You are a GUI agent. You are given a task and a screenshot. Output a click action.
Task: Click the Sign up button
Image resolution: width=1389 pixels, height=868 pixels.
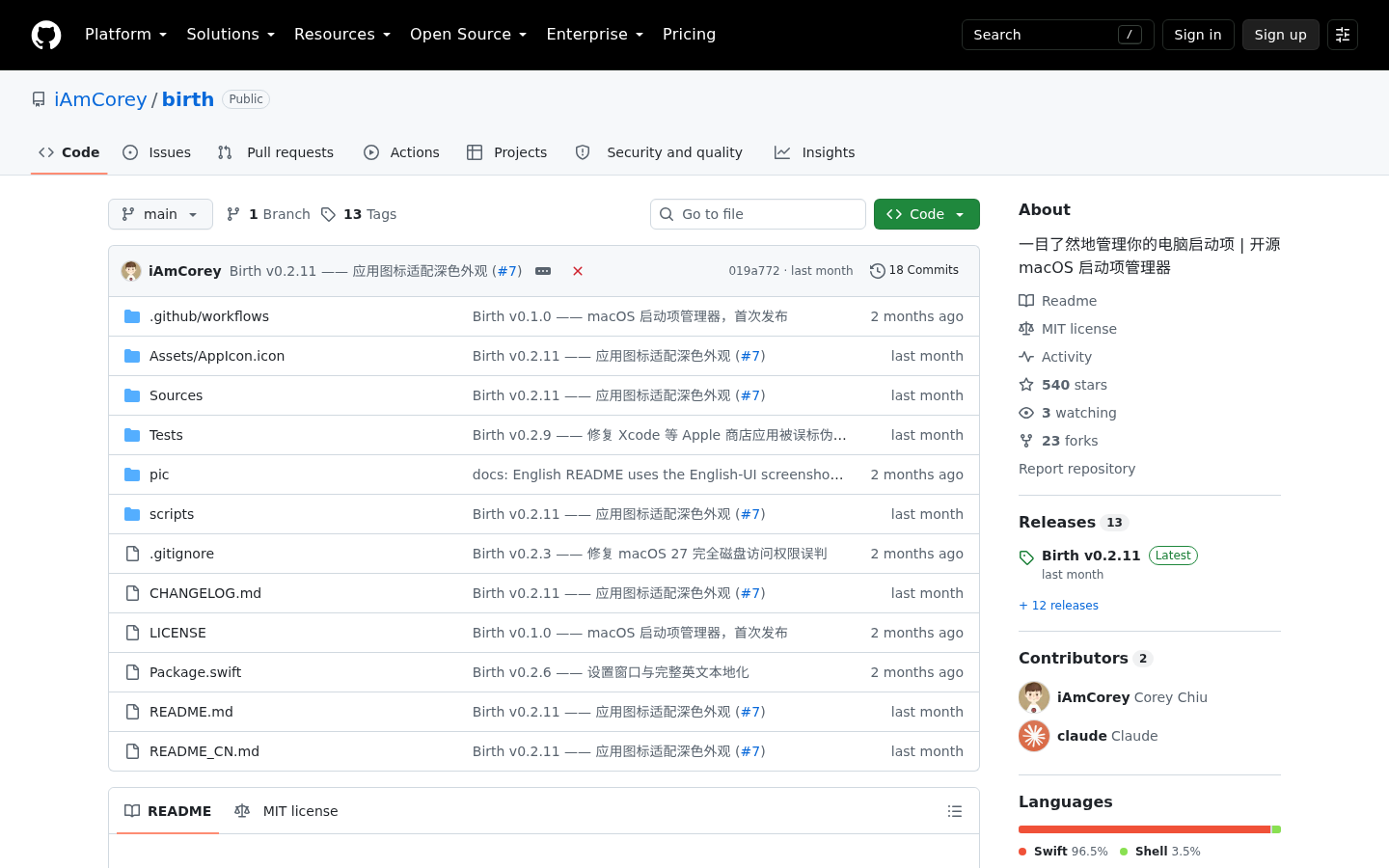tap(1281, 35)
